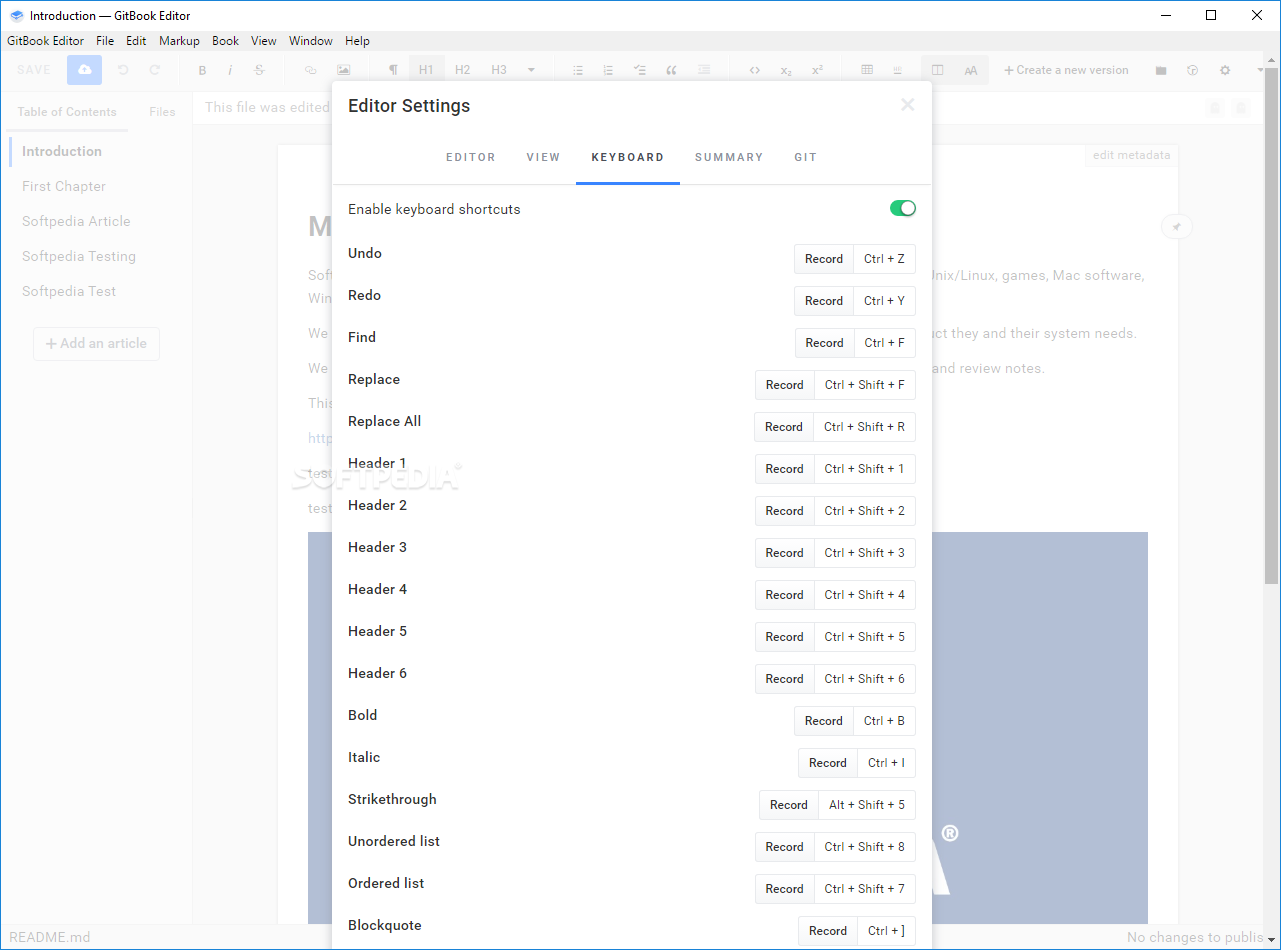Record a new shortcut for Bold

(x=824, y=721)
